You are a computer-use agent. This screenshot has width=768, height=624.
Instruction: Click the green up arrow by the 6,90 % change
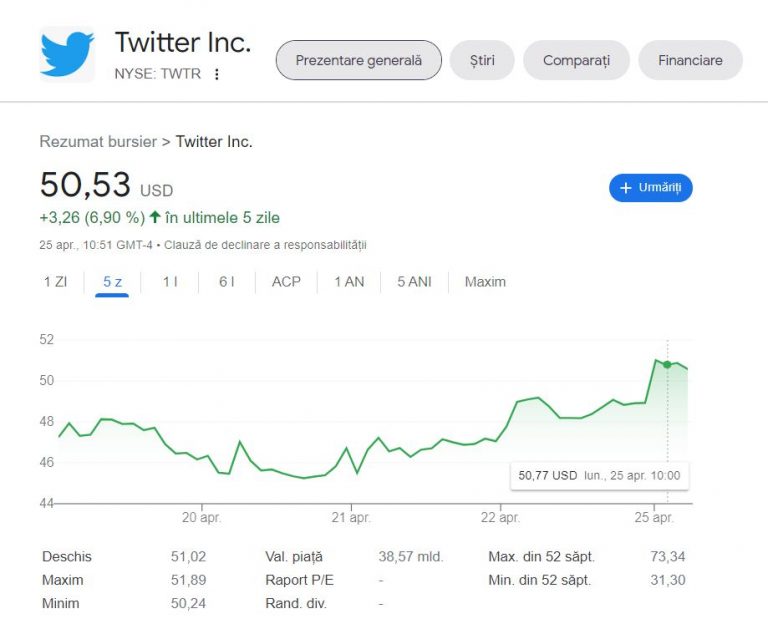(x=155, y=217)
